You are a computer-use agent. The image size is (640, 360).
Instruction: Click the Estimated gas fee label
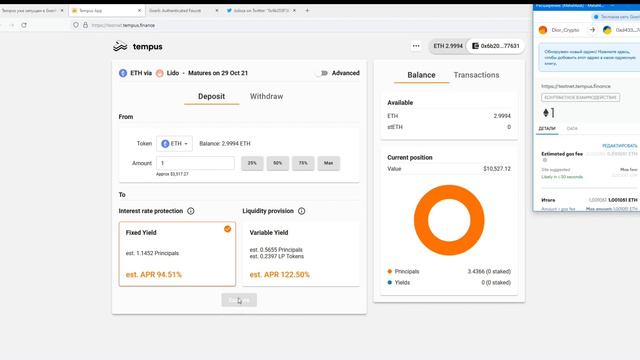click(562, 154)
